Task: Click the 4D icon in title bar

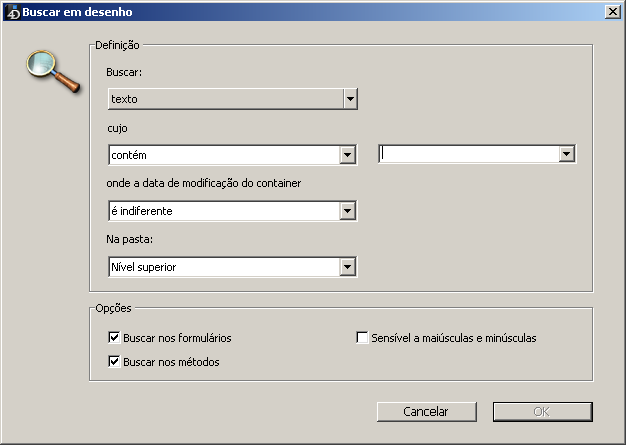Action: [12, 12]
